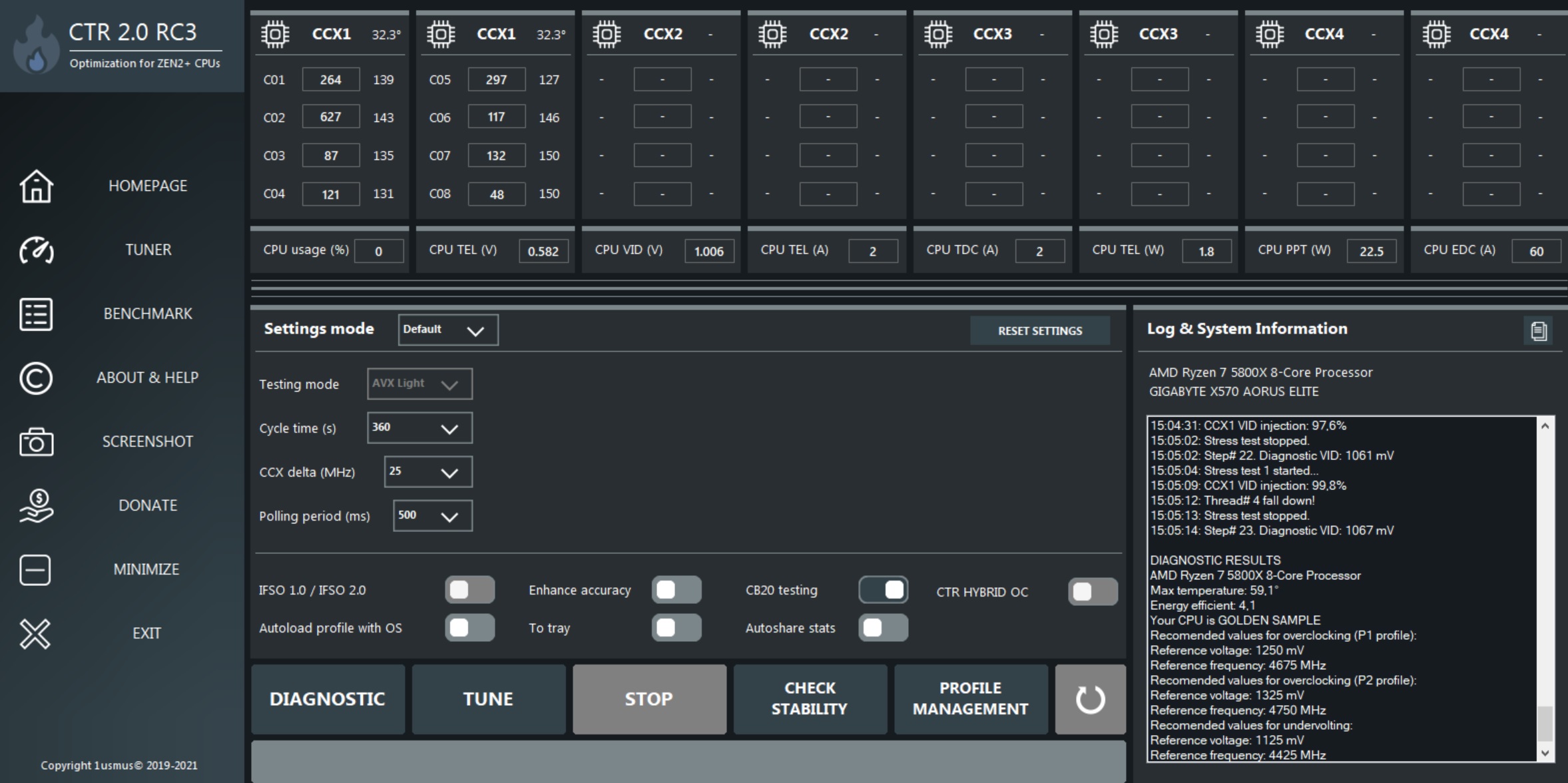Click log scrollbar down arrow
This screenshot has width=1568, height=783.
point(1545,753)
